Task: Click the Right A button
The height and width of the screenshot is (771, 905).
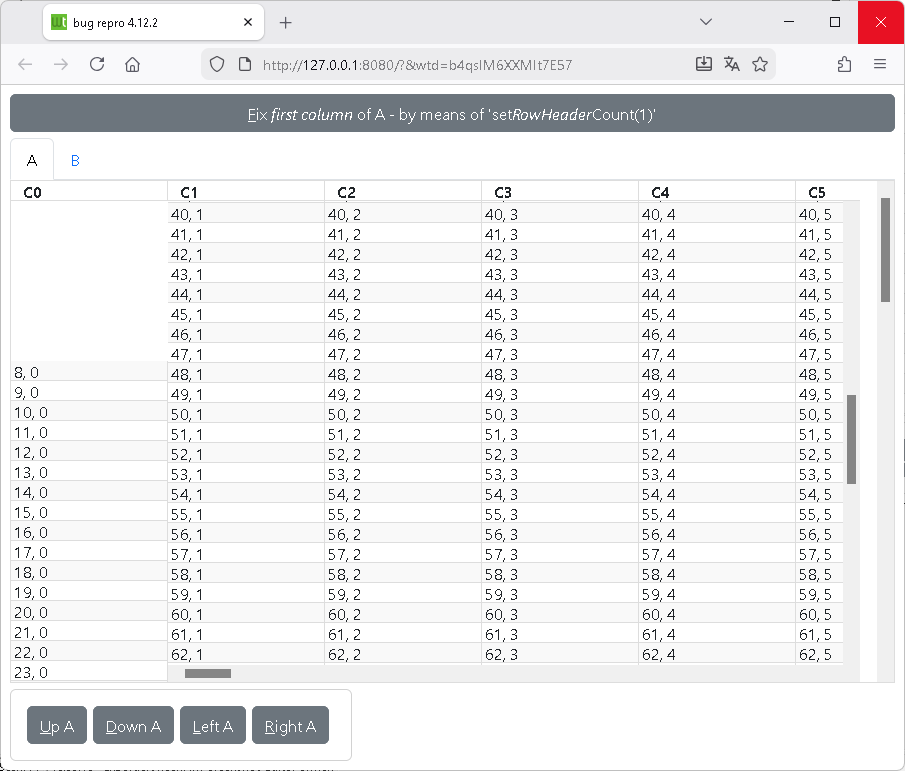Action: [x=290, y=726]
